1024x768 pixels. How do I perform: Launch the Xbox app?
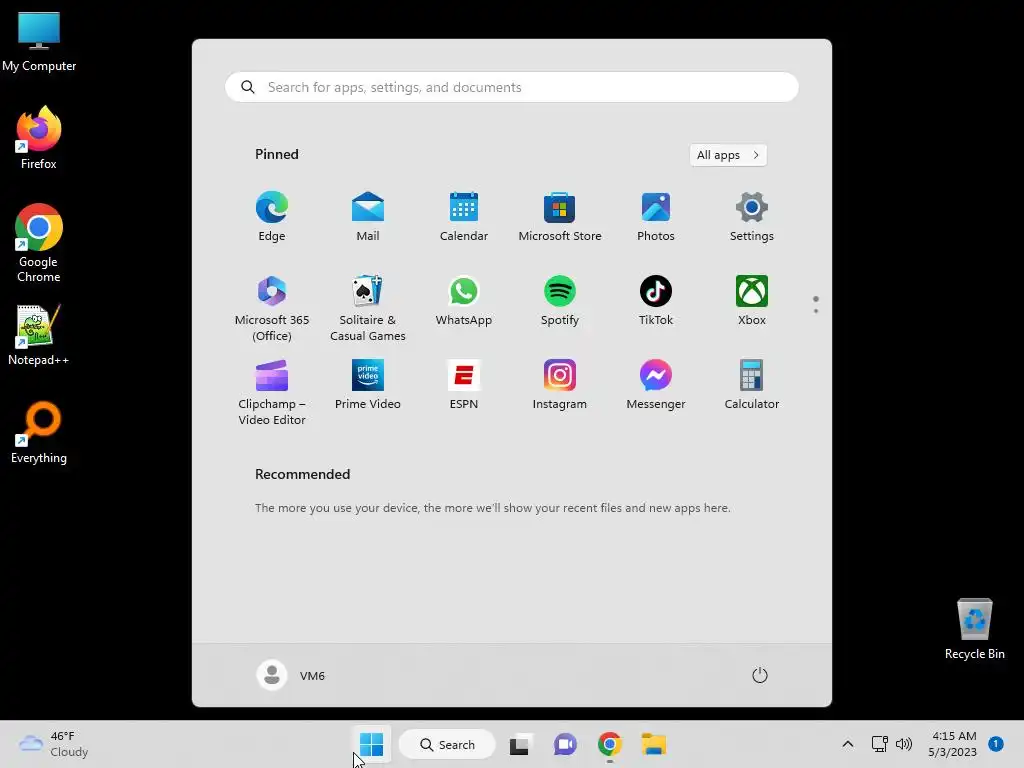click(x=752, y=301)
